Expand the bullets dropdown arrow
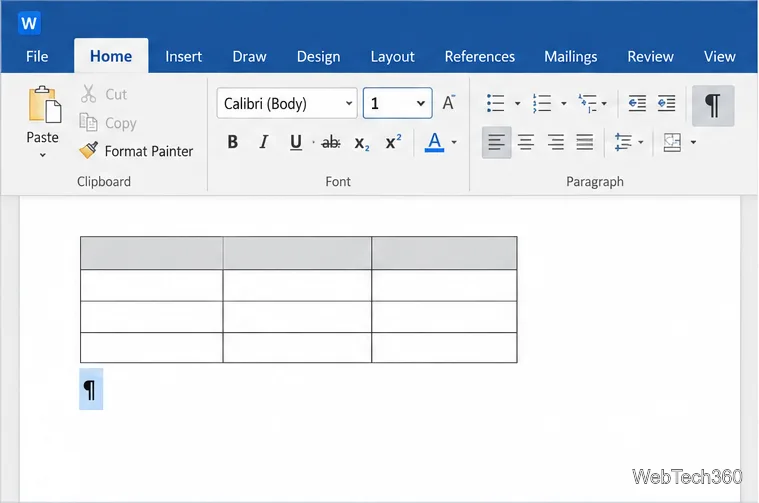Screen dimensions: 759x503 517,104
